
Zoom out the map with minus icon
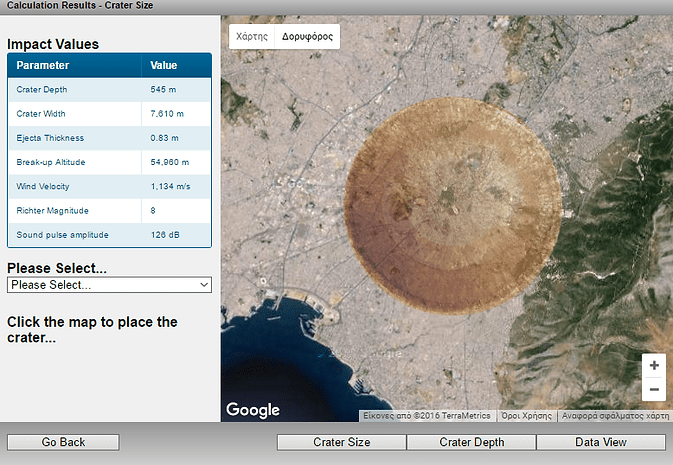click(x=654, y=389)
